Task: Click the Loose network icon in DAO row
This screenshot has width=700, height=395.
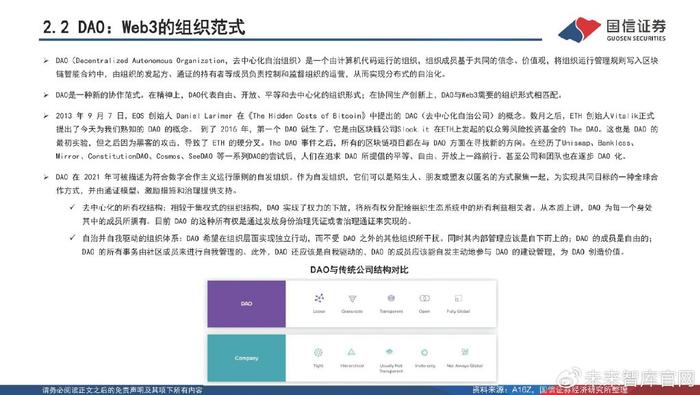Action: 319,298
